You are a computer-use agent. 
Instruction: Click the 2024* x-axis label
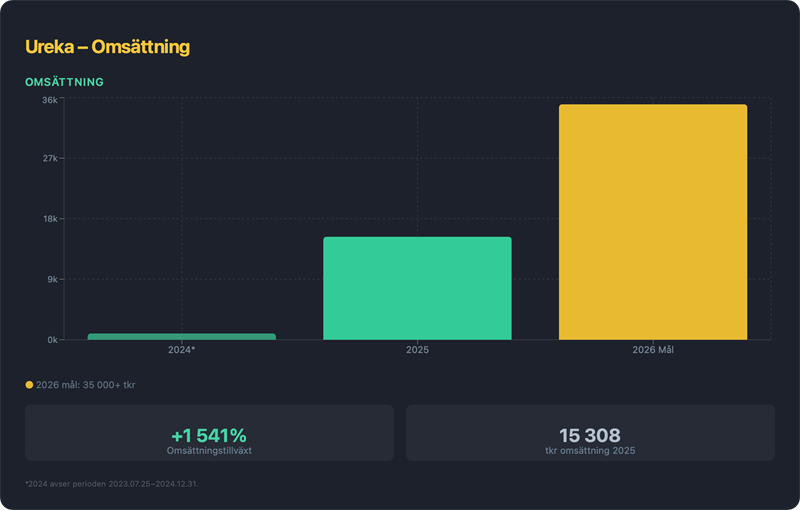tap(181, 351)
